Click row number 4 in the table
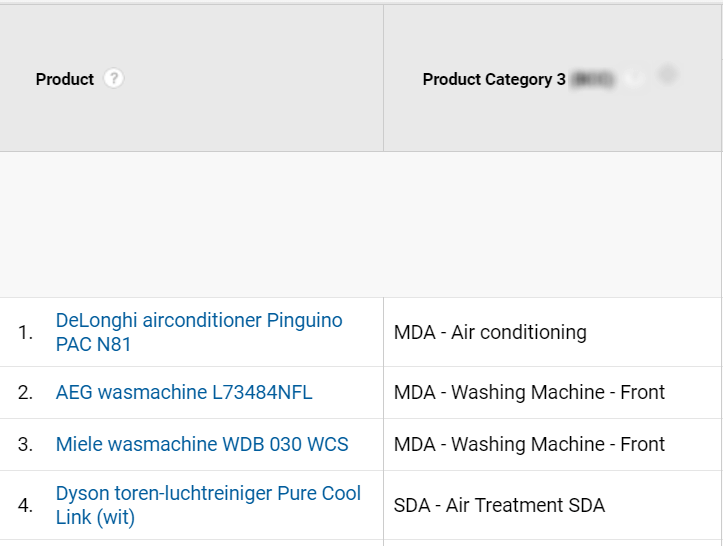723x546 pixels. pos(25,505)
